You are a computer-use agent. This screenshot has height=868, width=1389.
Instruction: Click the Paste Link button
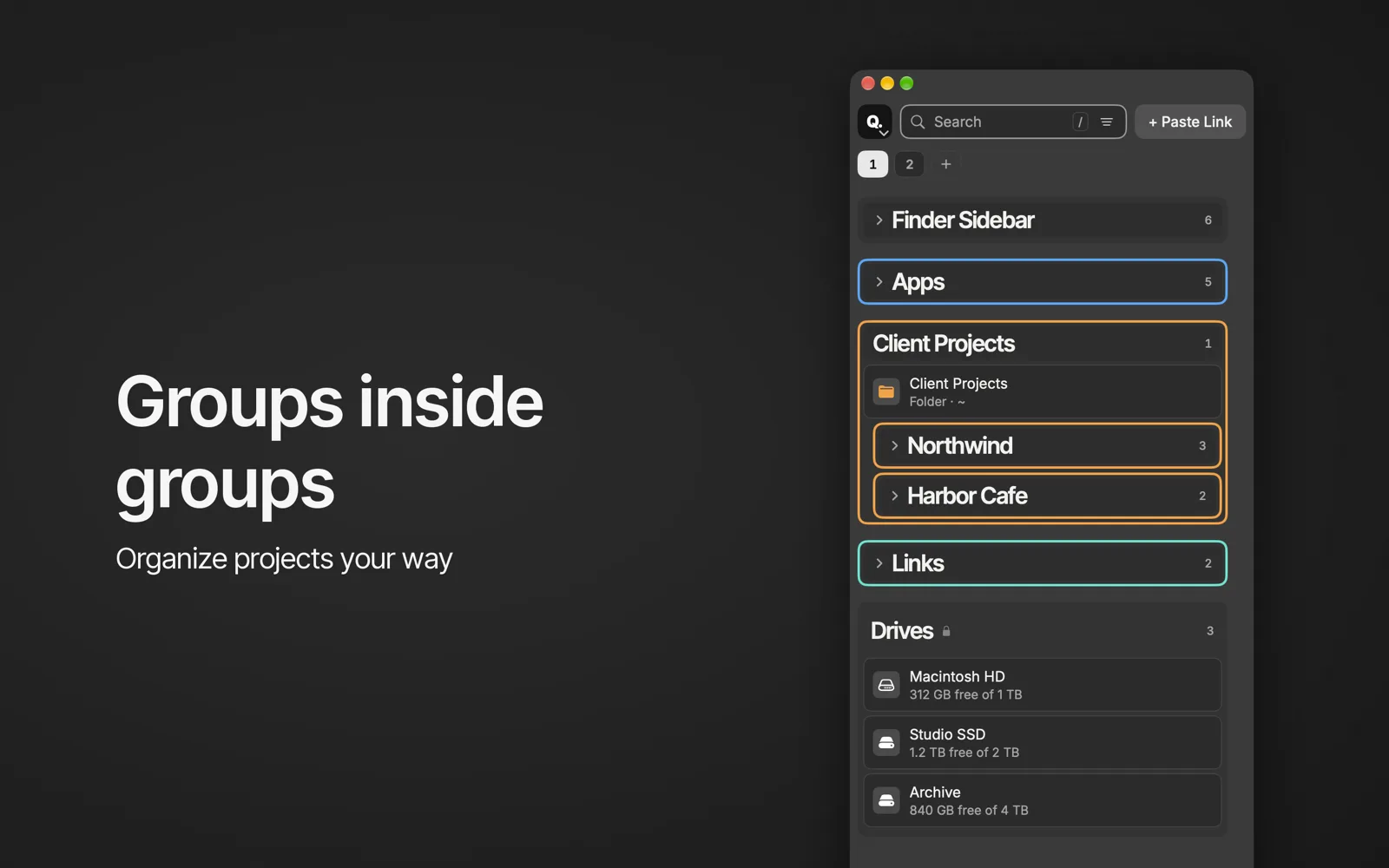(x=1190, y=122)
